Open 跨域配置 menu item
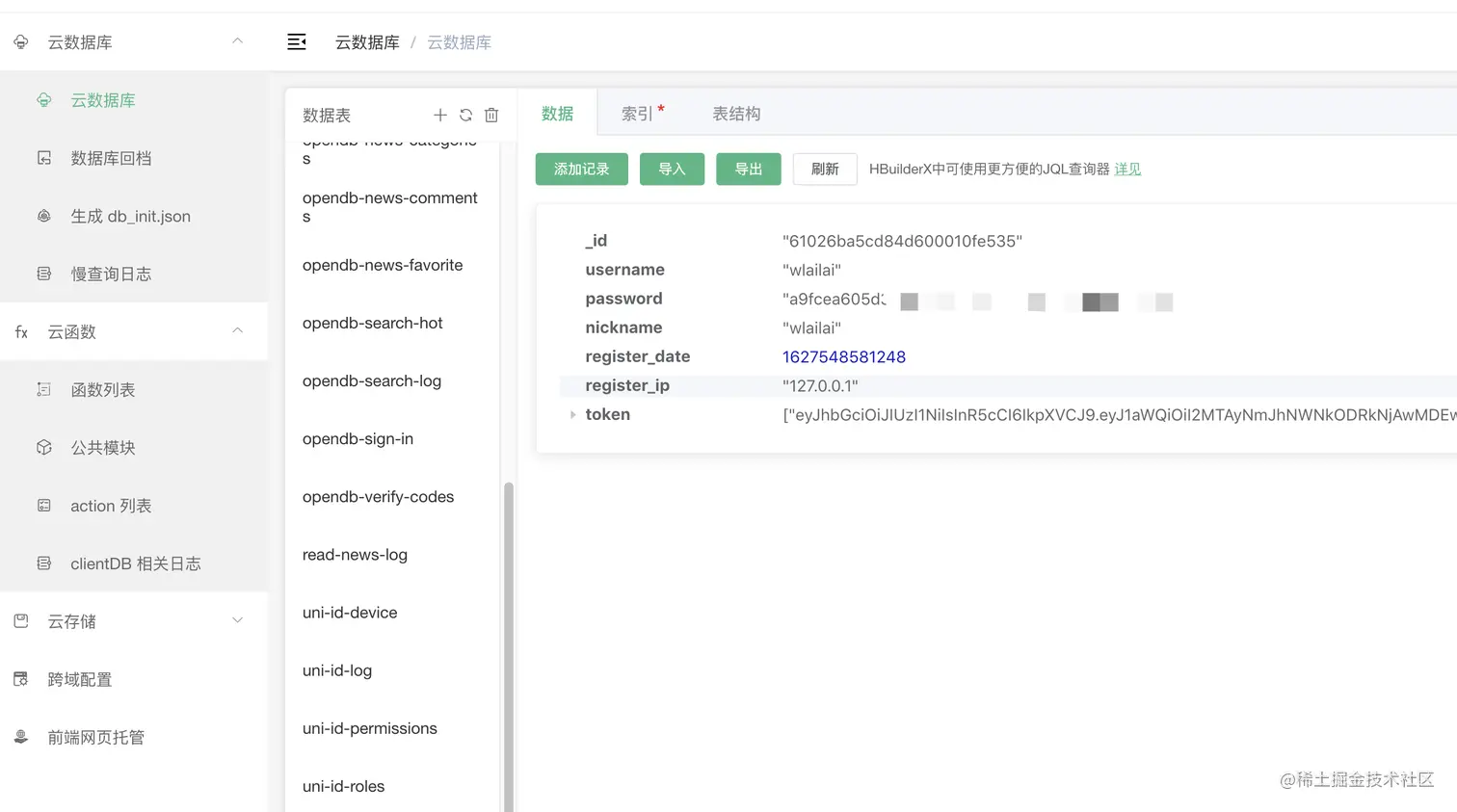 point(134,679)
